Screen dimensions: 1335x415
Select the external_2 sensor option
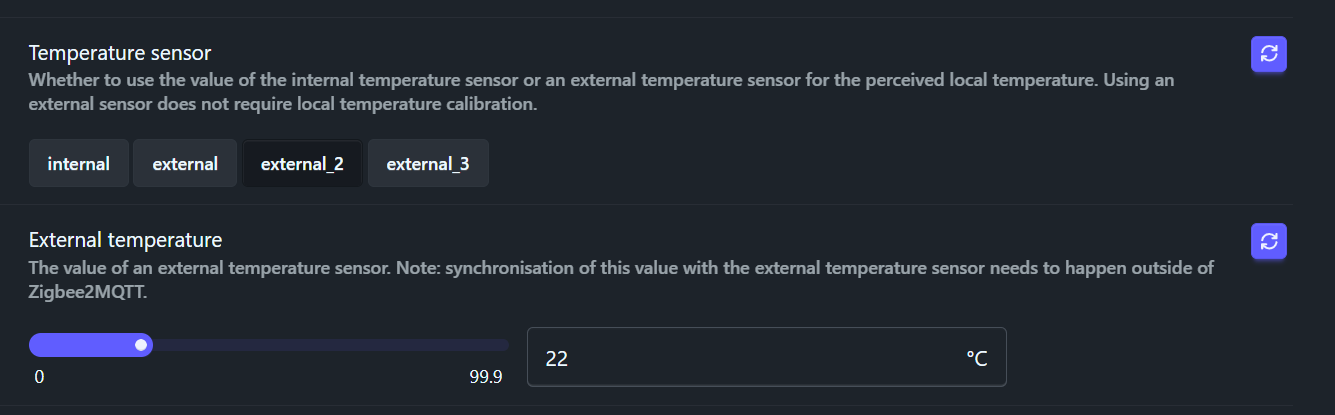click(x=302, y=164)
